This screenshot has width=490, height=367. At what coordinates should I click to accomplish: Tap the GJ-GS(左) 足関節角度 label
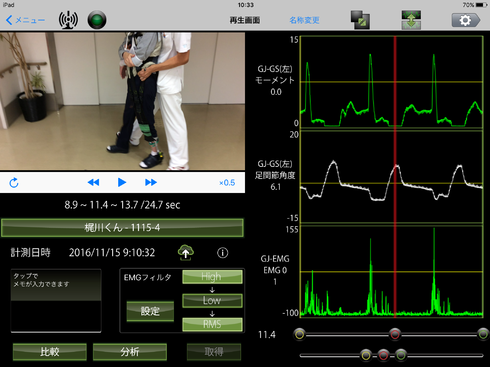[275, 175]
